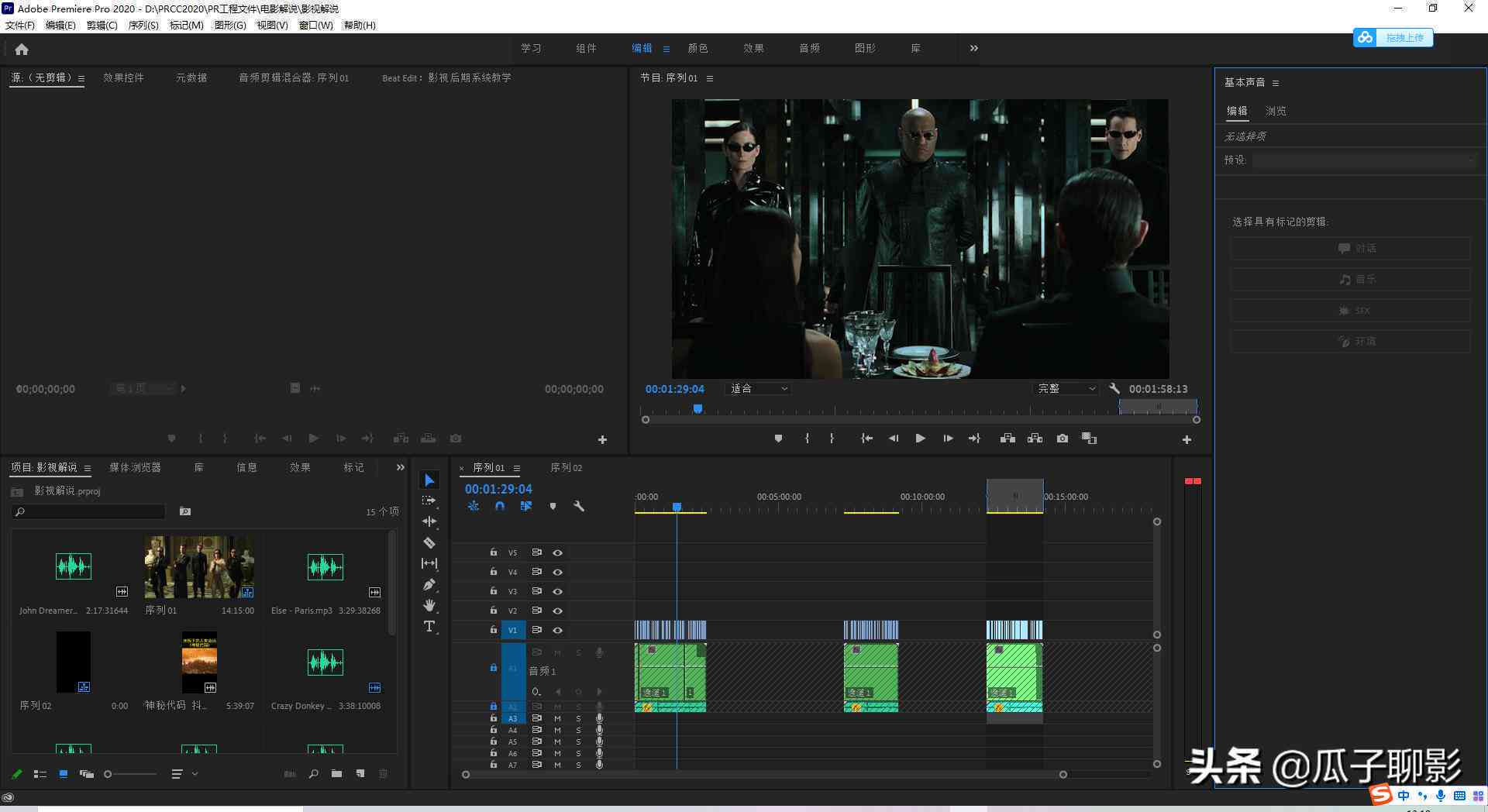This screenshot has height=812, width=1488.
Task: Open 序列 01 timeline panel menu
Action: [516, 468]
